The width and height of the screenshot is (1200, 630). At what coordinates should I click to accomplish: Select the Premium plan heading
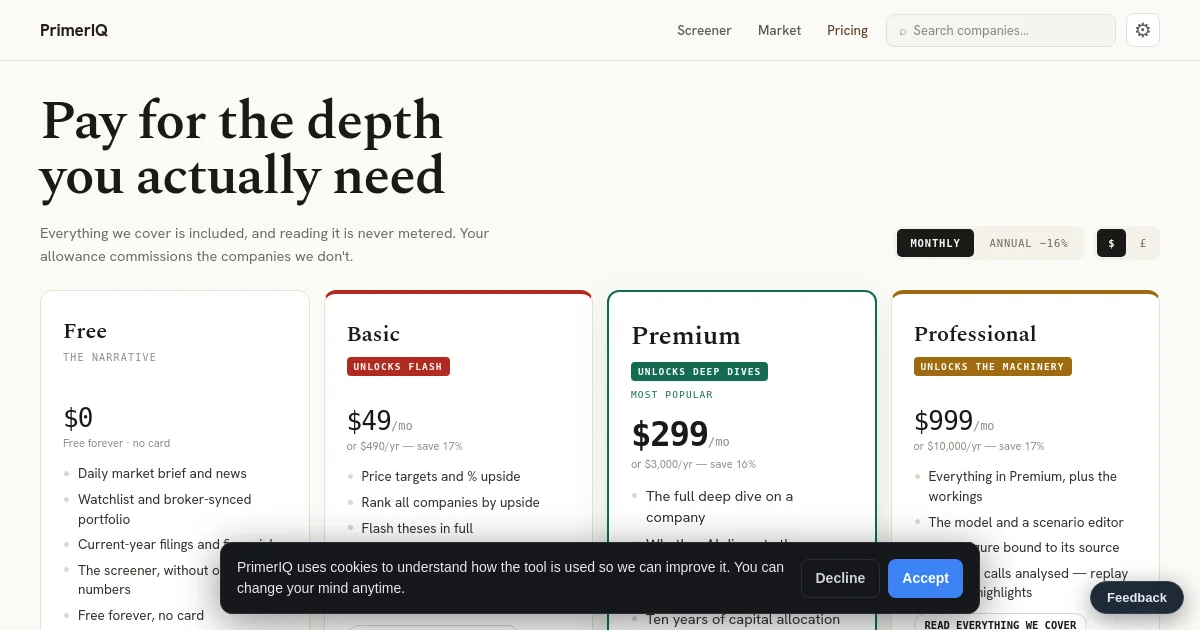click(686, 335)
